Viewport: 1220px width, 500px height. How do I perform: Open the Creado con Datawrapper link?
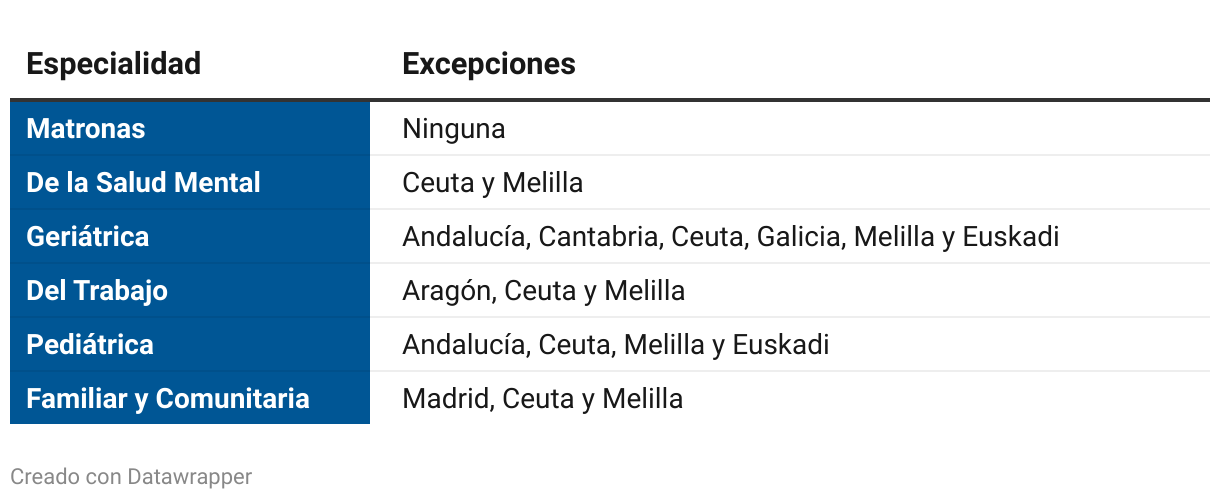(131, 477)
